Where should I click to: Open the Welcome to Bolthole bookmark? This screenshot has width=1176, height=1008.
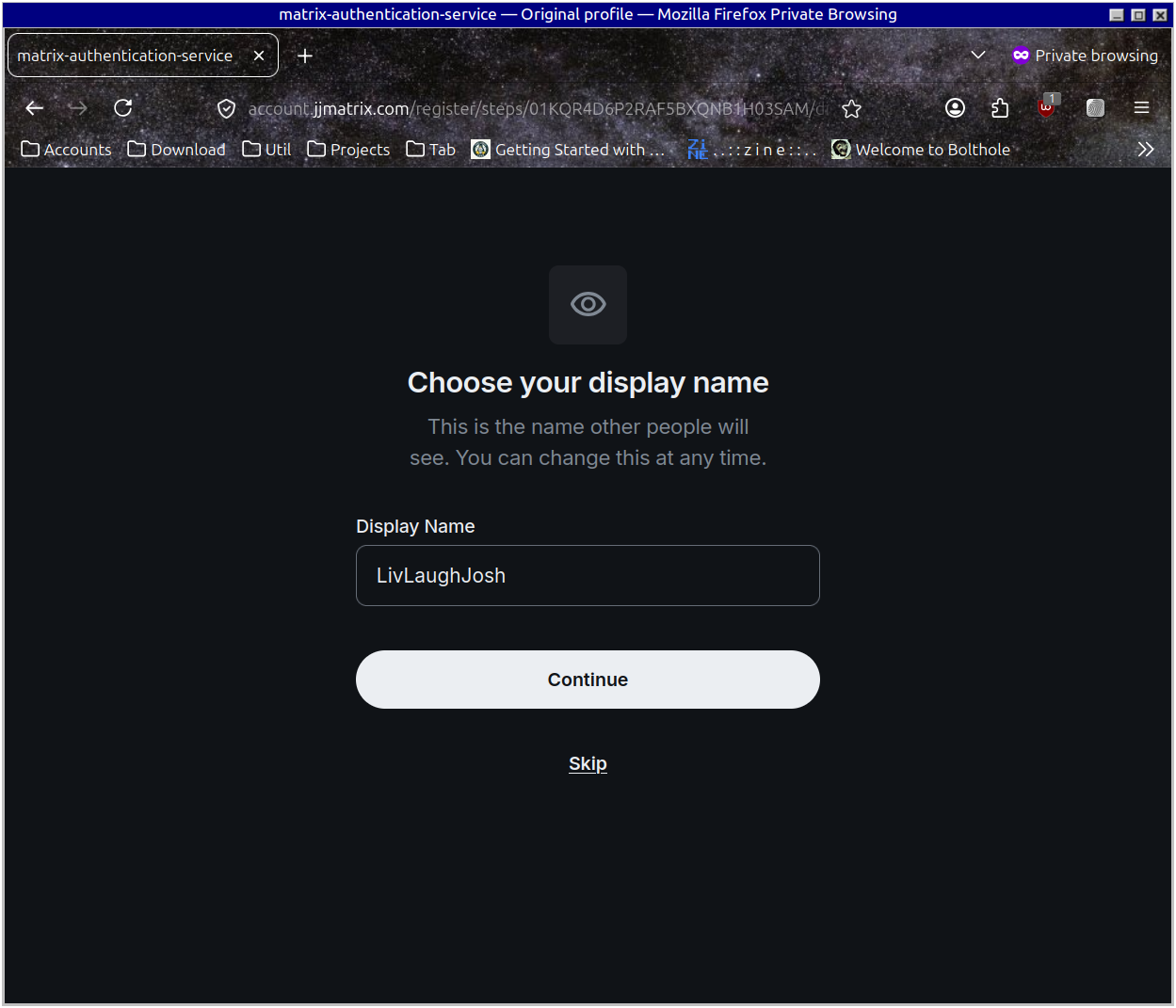(x=921, y=150)
